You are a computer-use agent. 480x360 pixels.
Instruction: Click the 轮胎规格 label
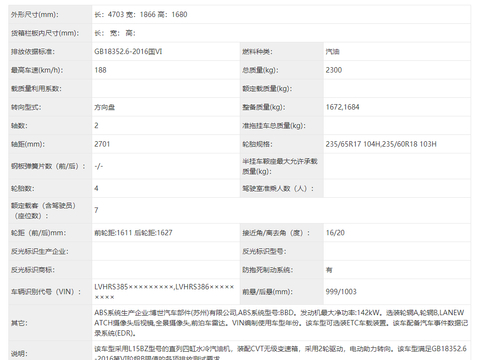(257, 144)
